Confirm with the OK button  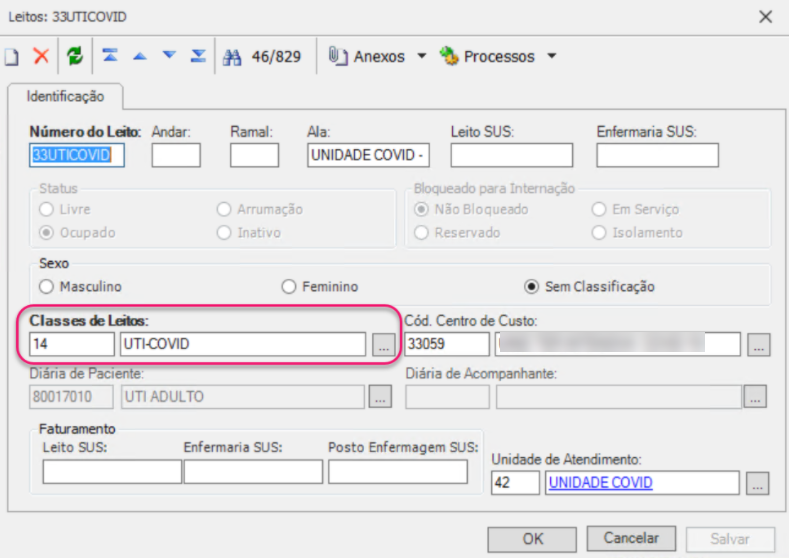tap(532, 539)
